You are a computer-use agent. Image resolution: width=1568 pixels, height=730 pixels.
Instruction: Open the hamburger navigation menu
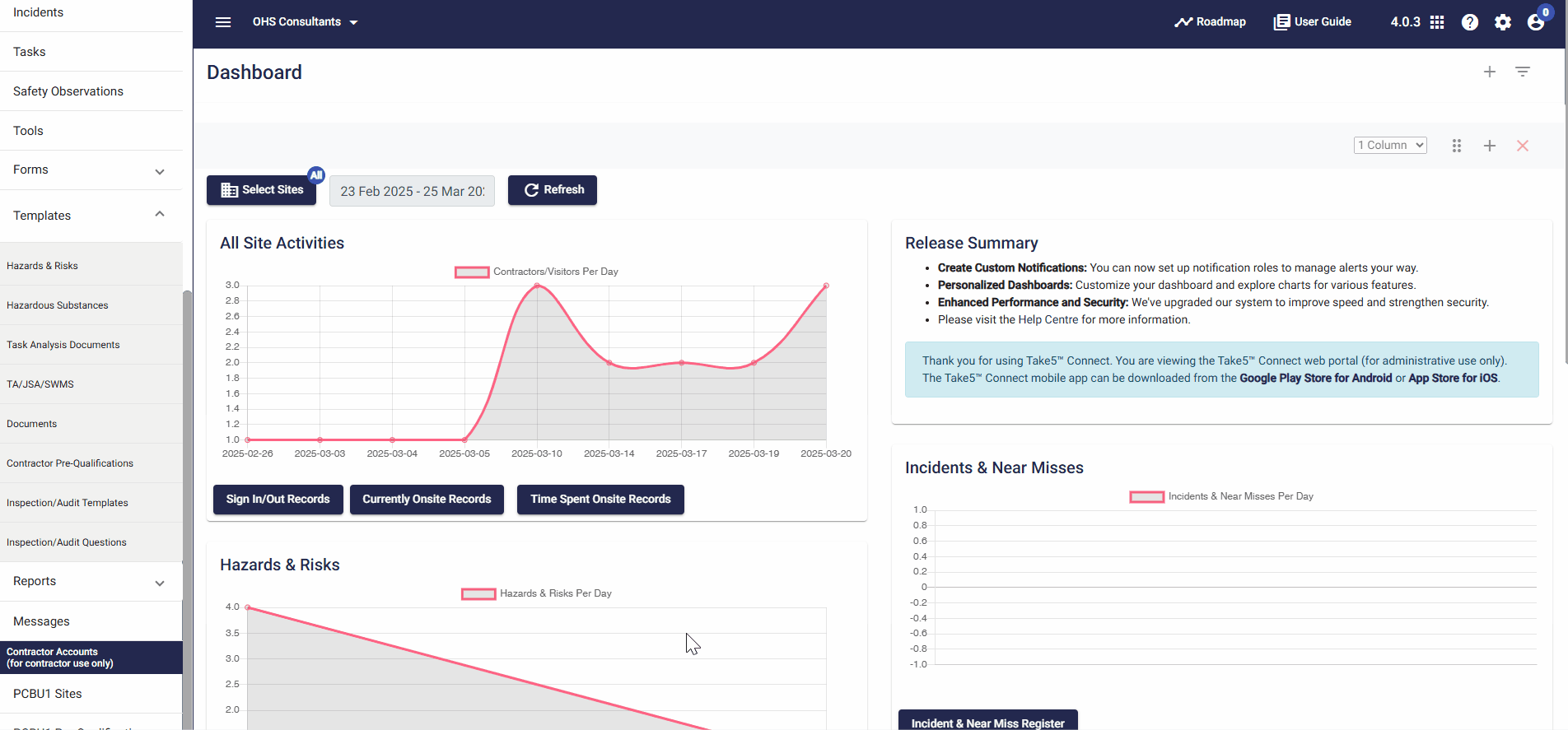(x=223, y=22)
